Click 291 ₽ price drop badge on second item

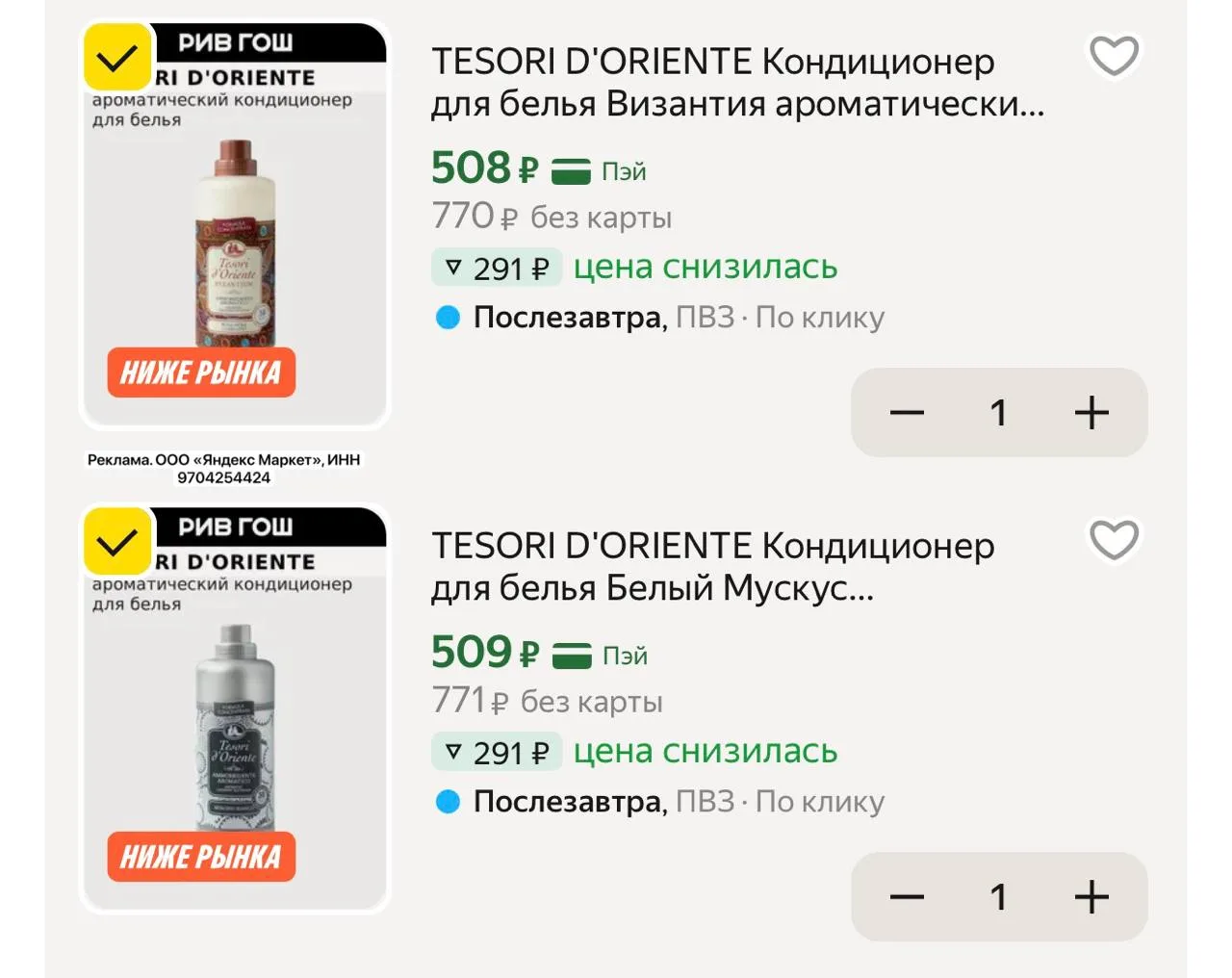[497, 752]
